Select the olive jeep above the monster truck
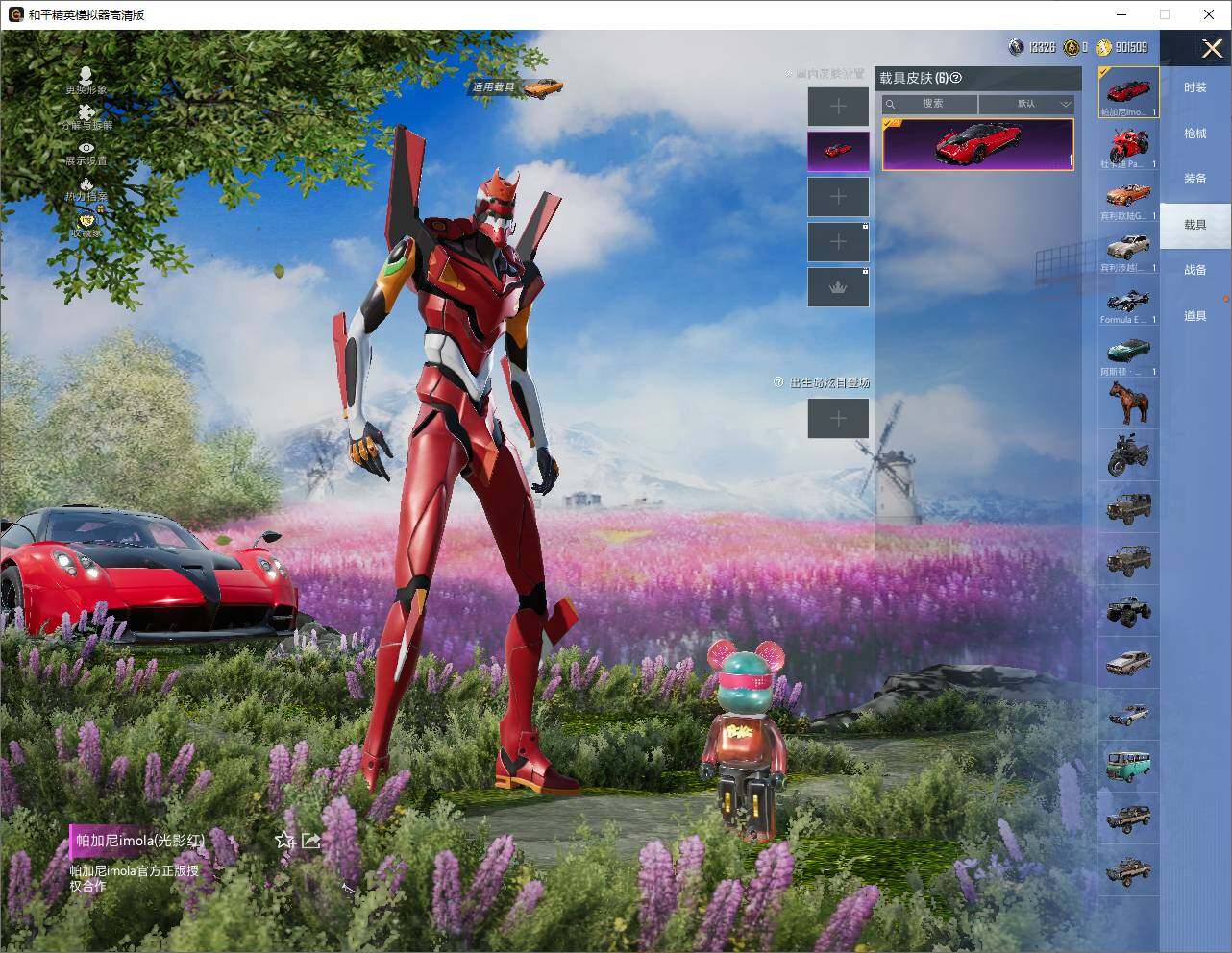 point(1128,559)
